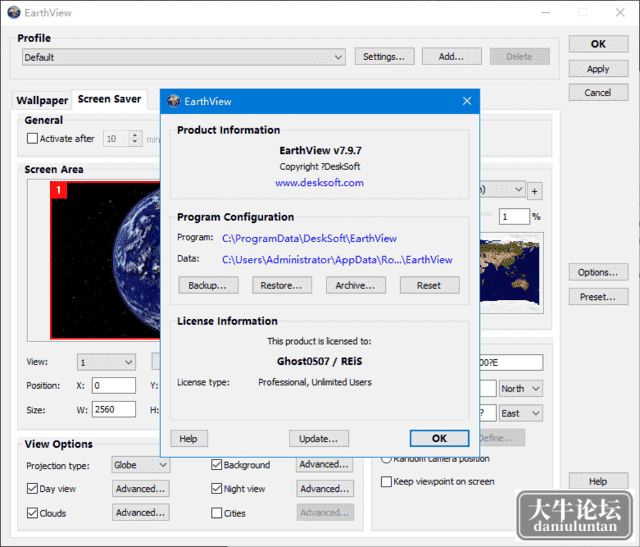
Task: Enable the Activate after checkbox
Action: point(32,139)
